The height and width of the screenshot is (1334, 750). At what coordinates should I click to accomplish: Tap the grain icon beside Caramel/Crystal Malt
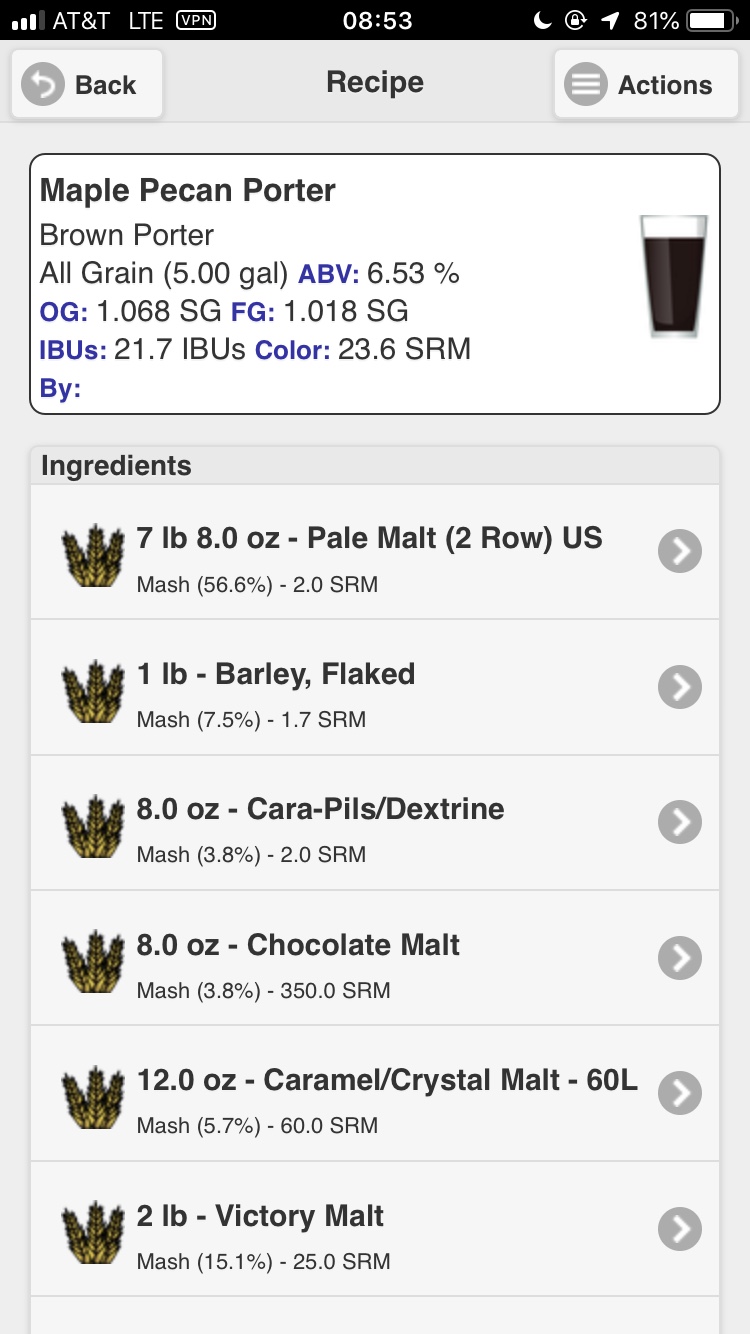click(93, 1096)
